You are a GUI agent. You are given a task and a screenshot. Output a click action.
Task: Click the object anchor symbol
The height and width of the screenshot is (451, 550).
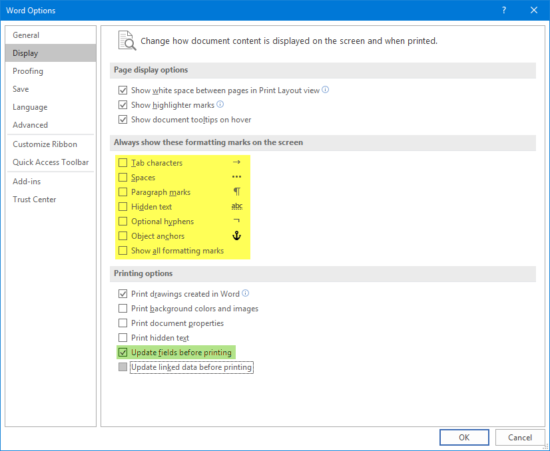pyautogui.click(x=237, y=236)
